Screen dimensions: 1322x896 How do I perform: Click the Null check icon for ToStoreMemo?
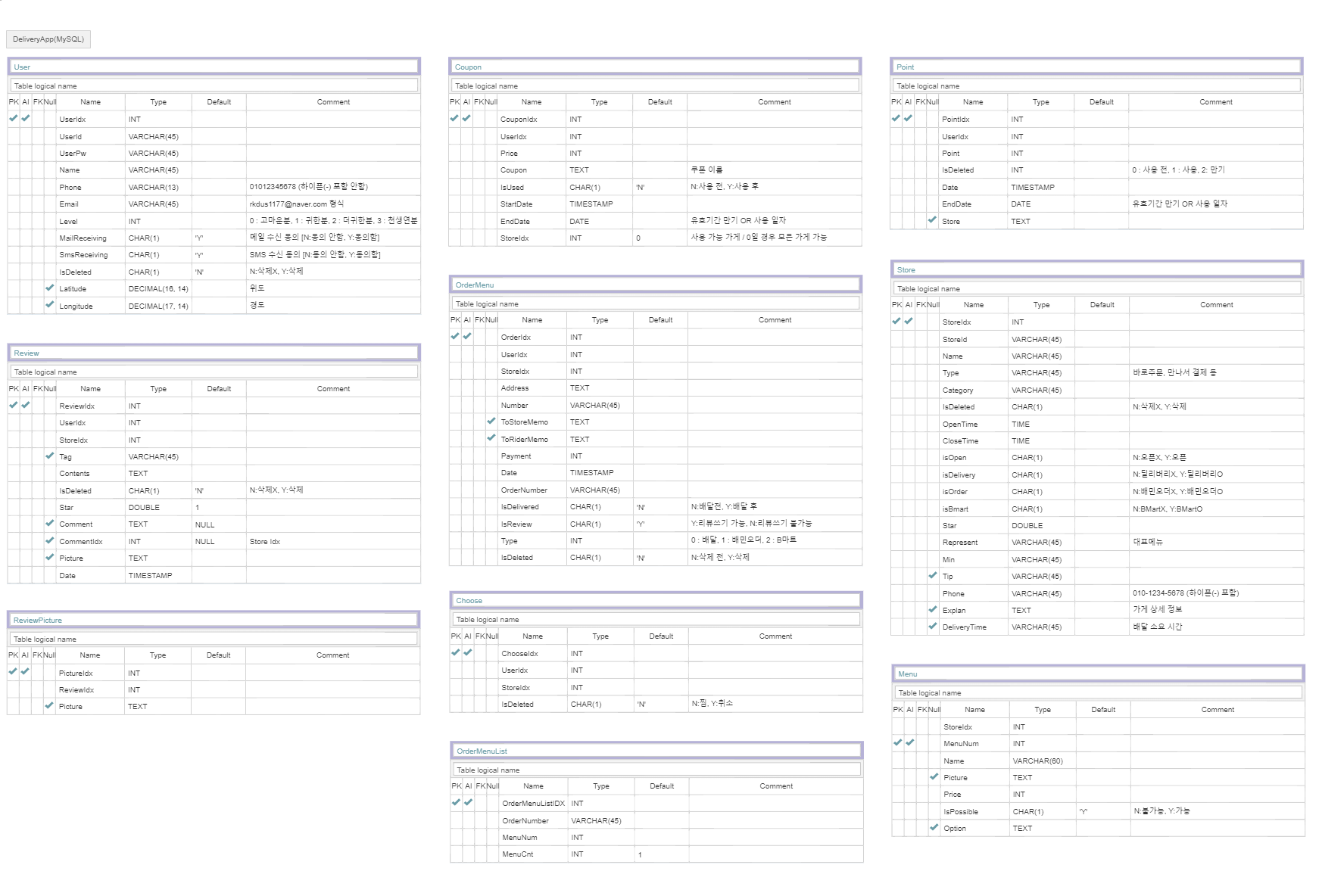[x=491, y=421]
